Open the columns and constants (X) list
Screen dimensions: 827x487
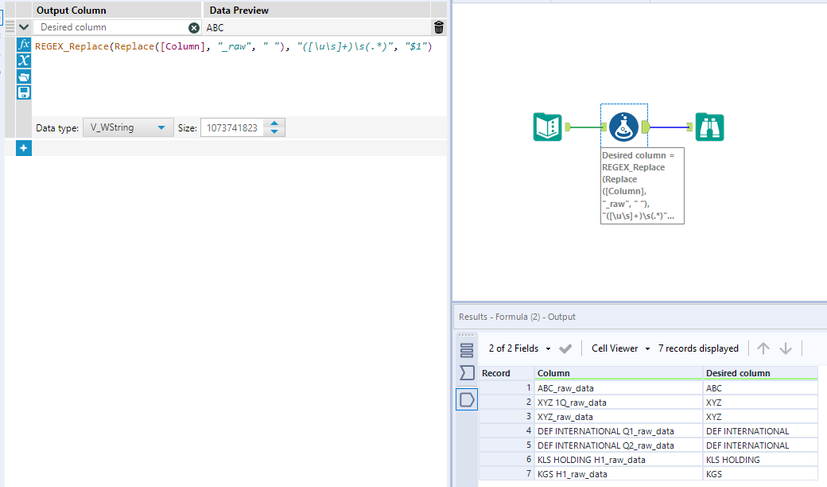[24, 61]
